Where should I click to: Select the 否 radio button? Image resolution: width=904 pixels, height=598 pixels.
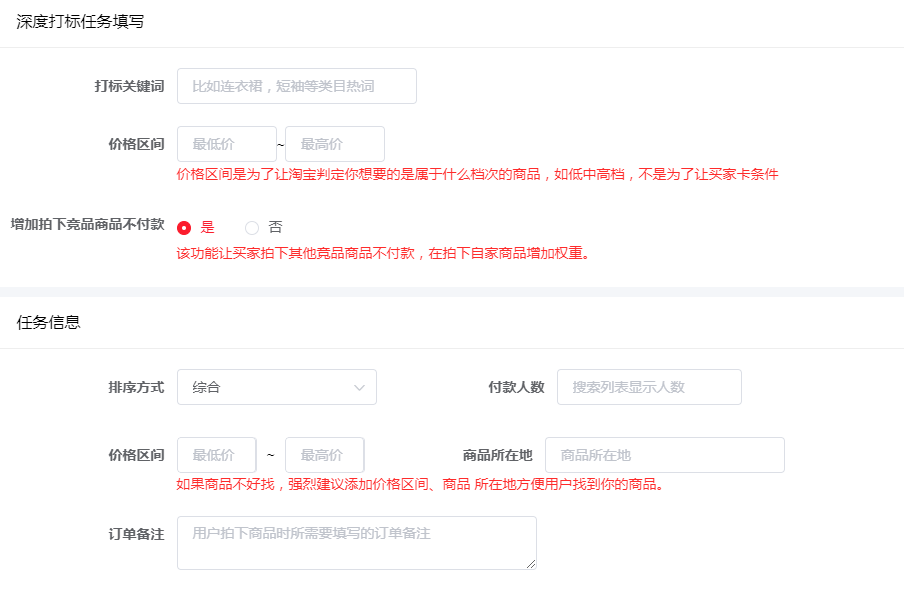252,227
